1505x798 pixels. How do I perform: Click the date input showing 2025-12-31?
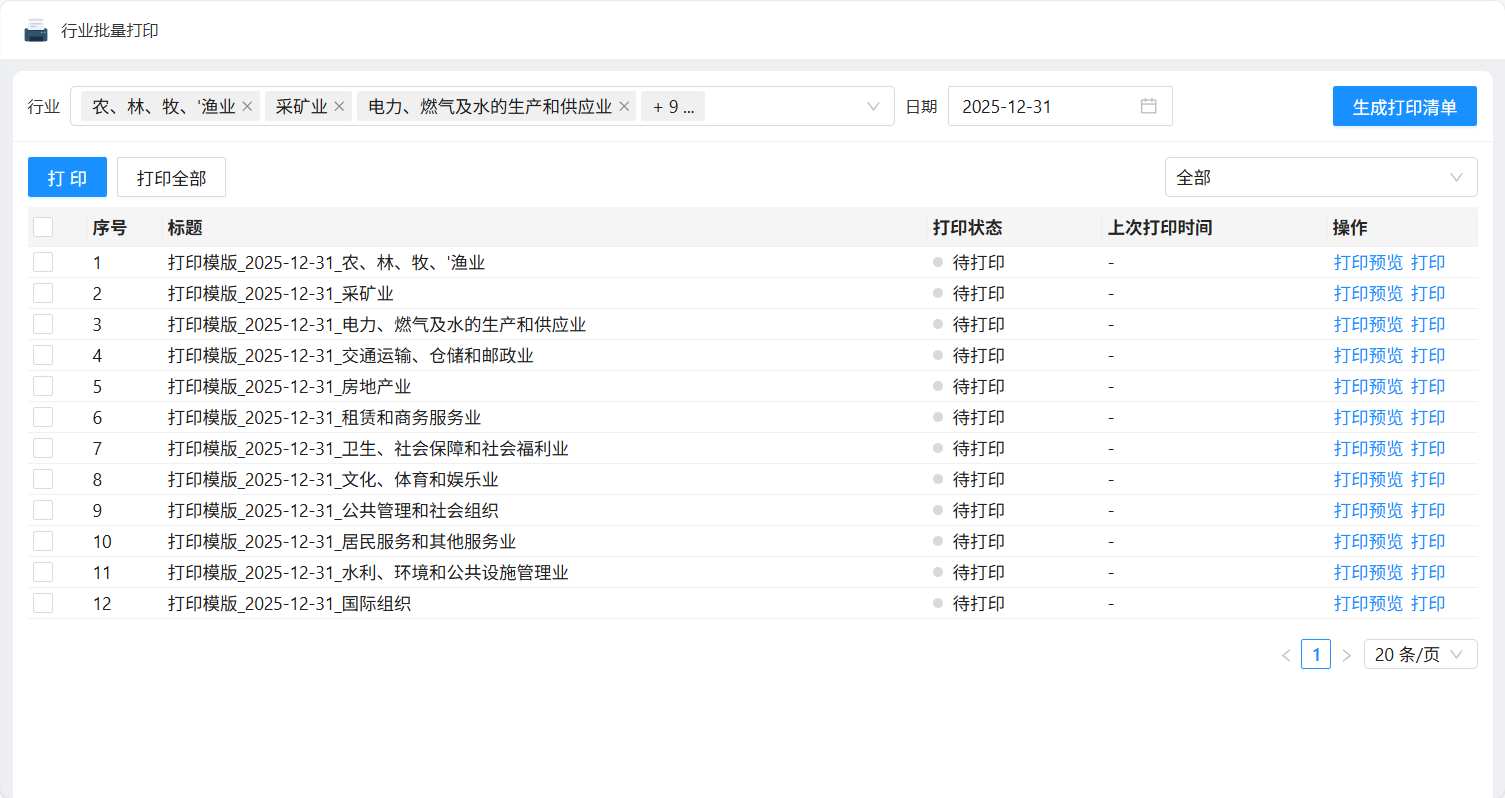[1040, 107]
